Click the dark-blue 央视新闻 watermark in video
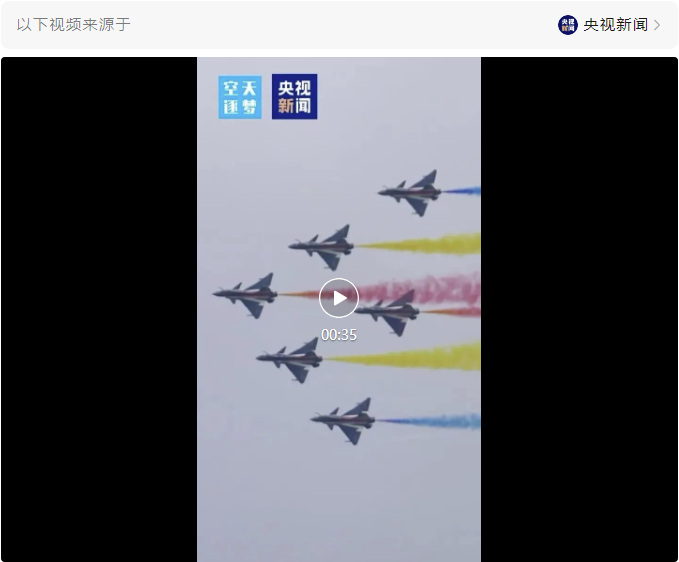This screenshot has width=679, height=562. [294, 97]
